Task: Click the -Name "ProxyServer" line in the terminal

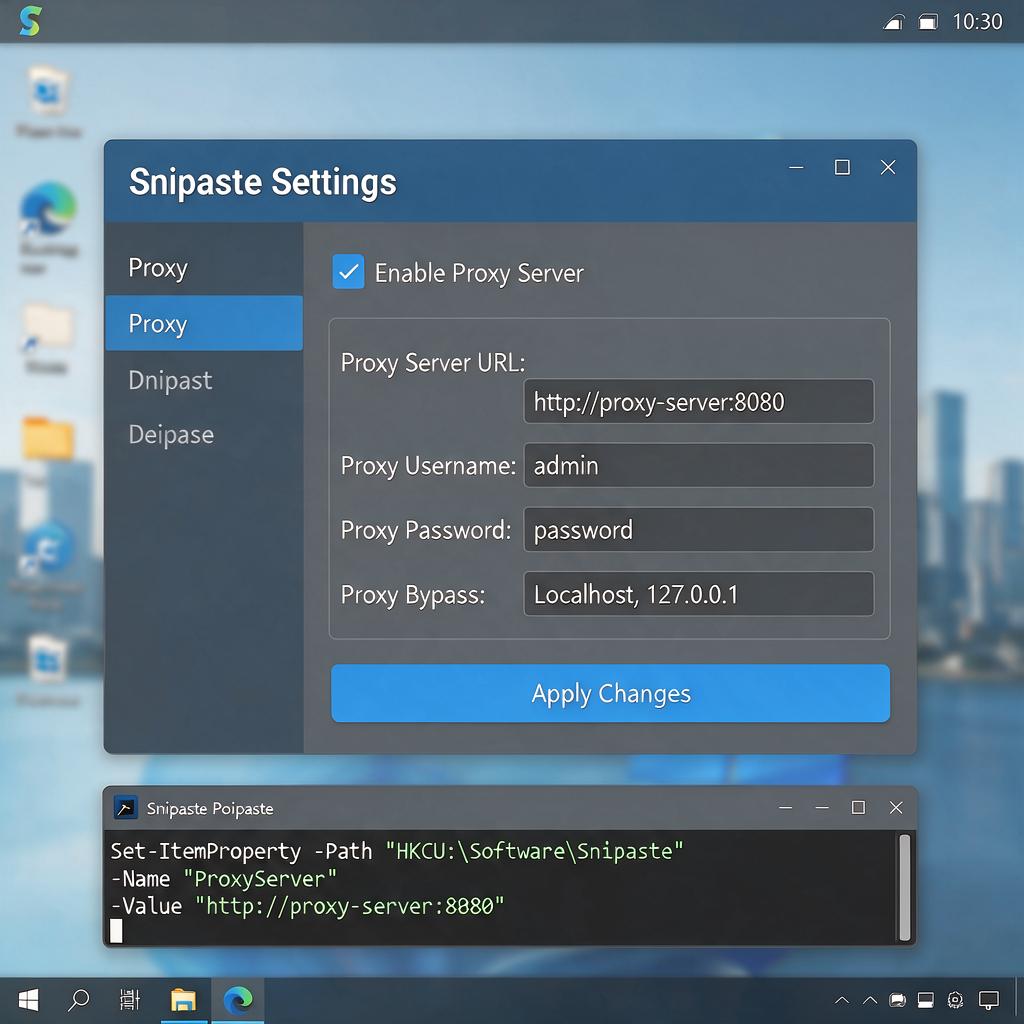Action: 223,879
